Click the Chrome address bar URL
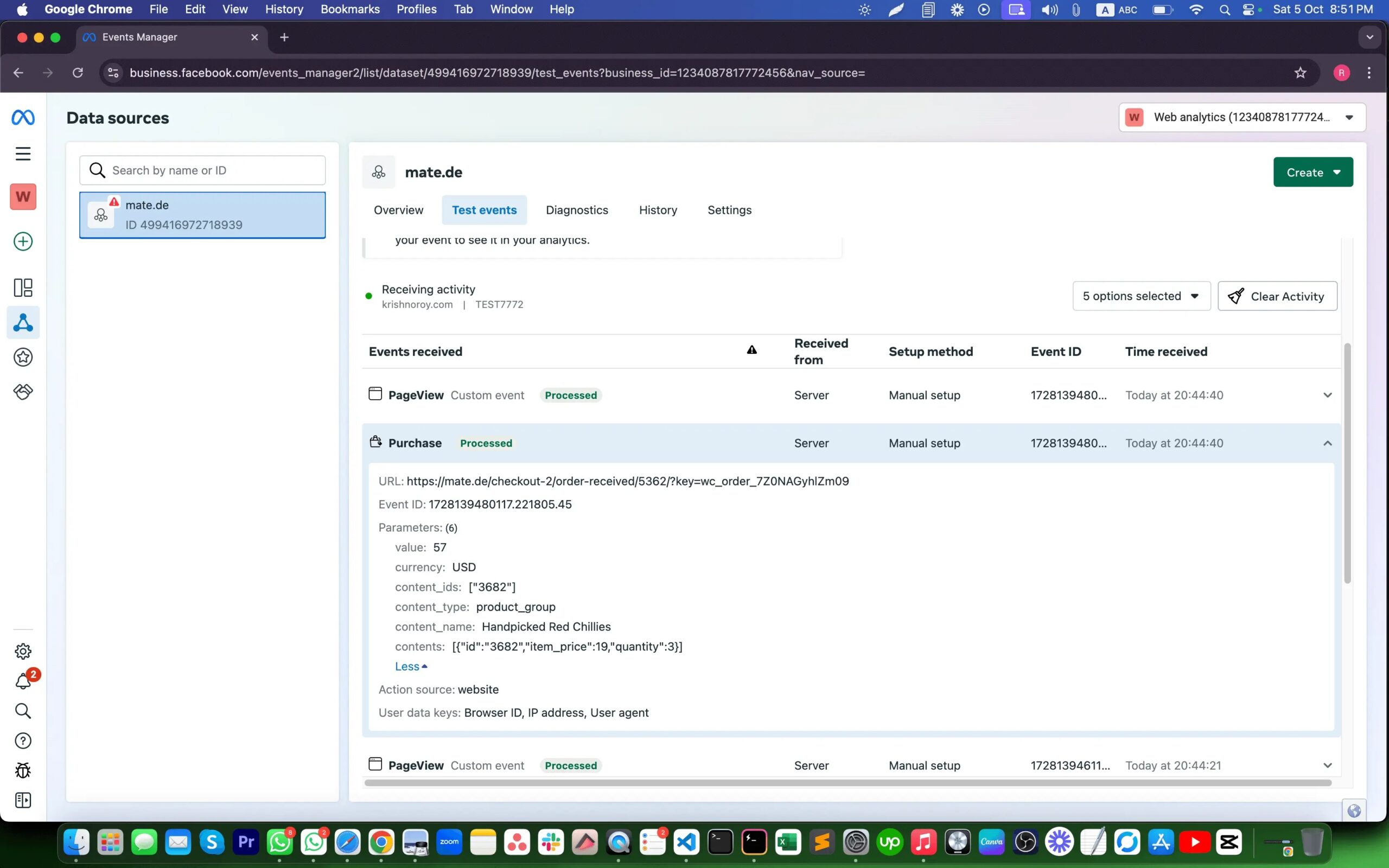1389x868 pixels. [497, 73]
